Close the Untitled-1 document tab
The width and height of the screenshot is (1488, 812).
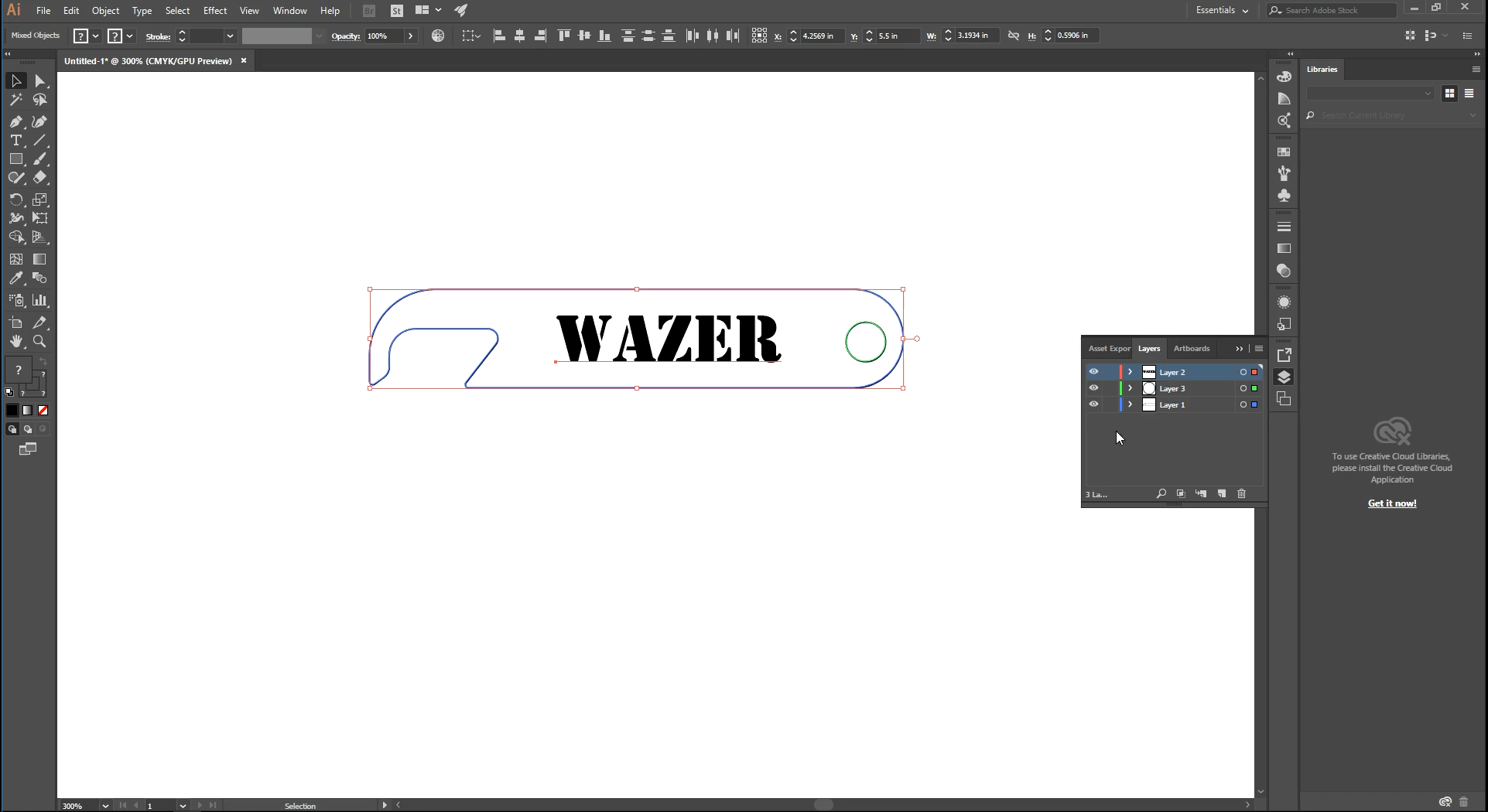click(x=244, y=60)
